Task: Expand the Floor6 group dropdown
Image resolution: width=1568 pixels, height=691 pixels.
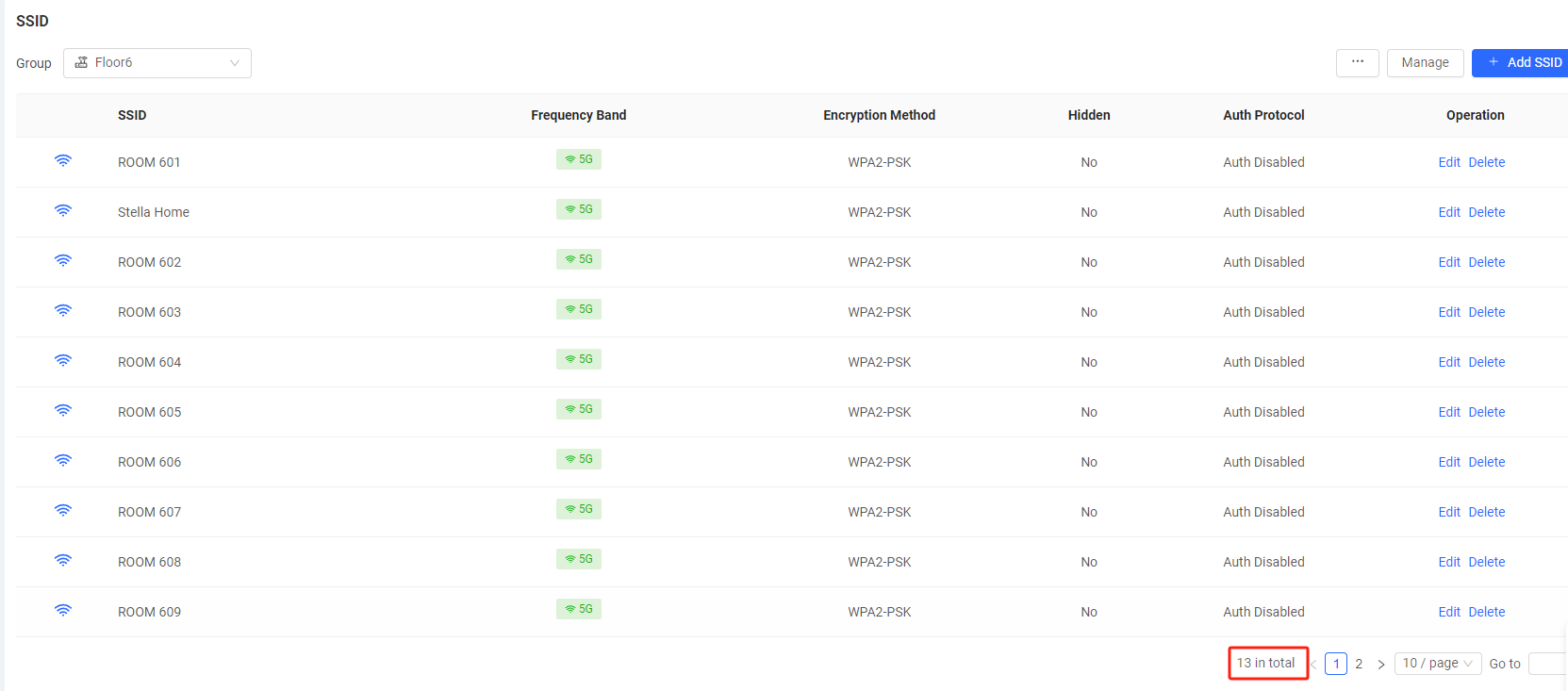Action: coord(157,63)
